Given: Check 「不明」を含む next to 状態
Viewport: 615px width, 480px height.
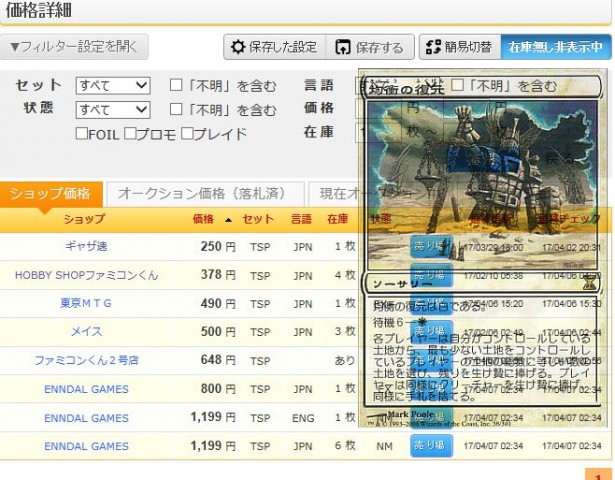Looking at the screenshot, I should coord(176,109).
